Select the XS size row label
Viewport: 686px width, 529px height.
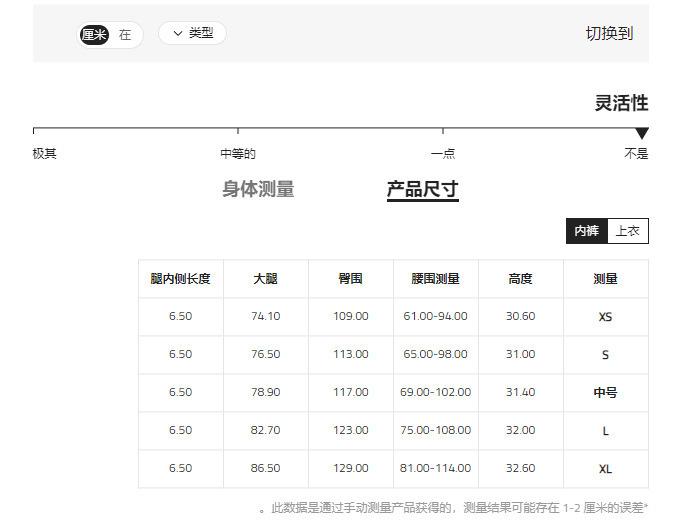[x=605, y=317]
